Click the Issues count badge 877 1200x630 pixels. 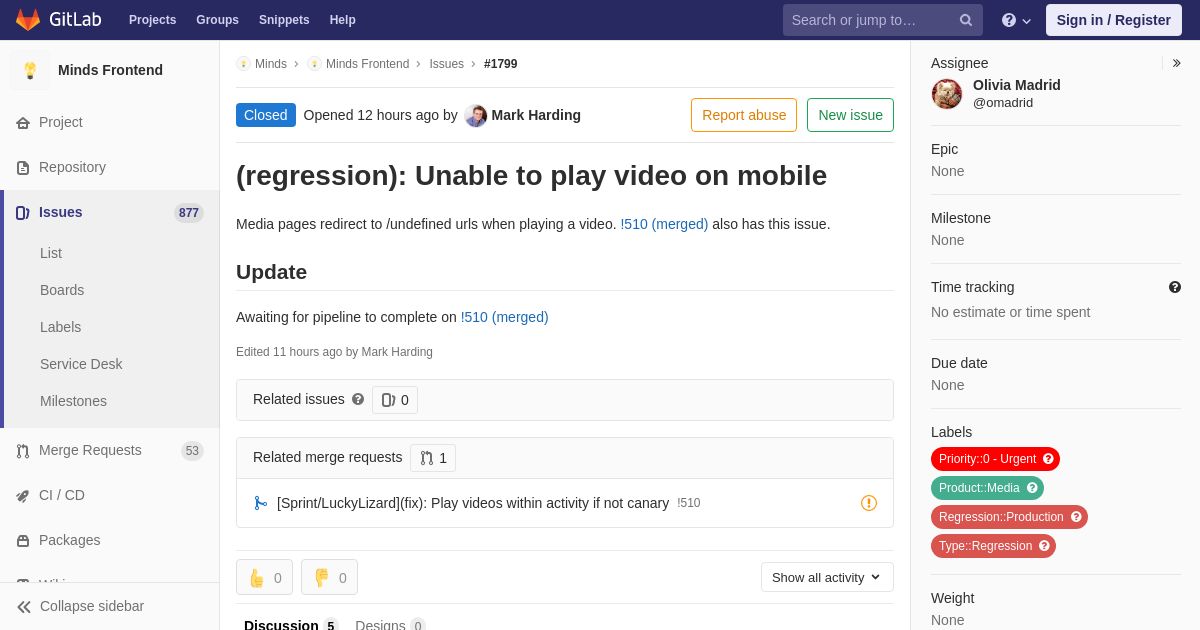tap(189, 213)
